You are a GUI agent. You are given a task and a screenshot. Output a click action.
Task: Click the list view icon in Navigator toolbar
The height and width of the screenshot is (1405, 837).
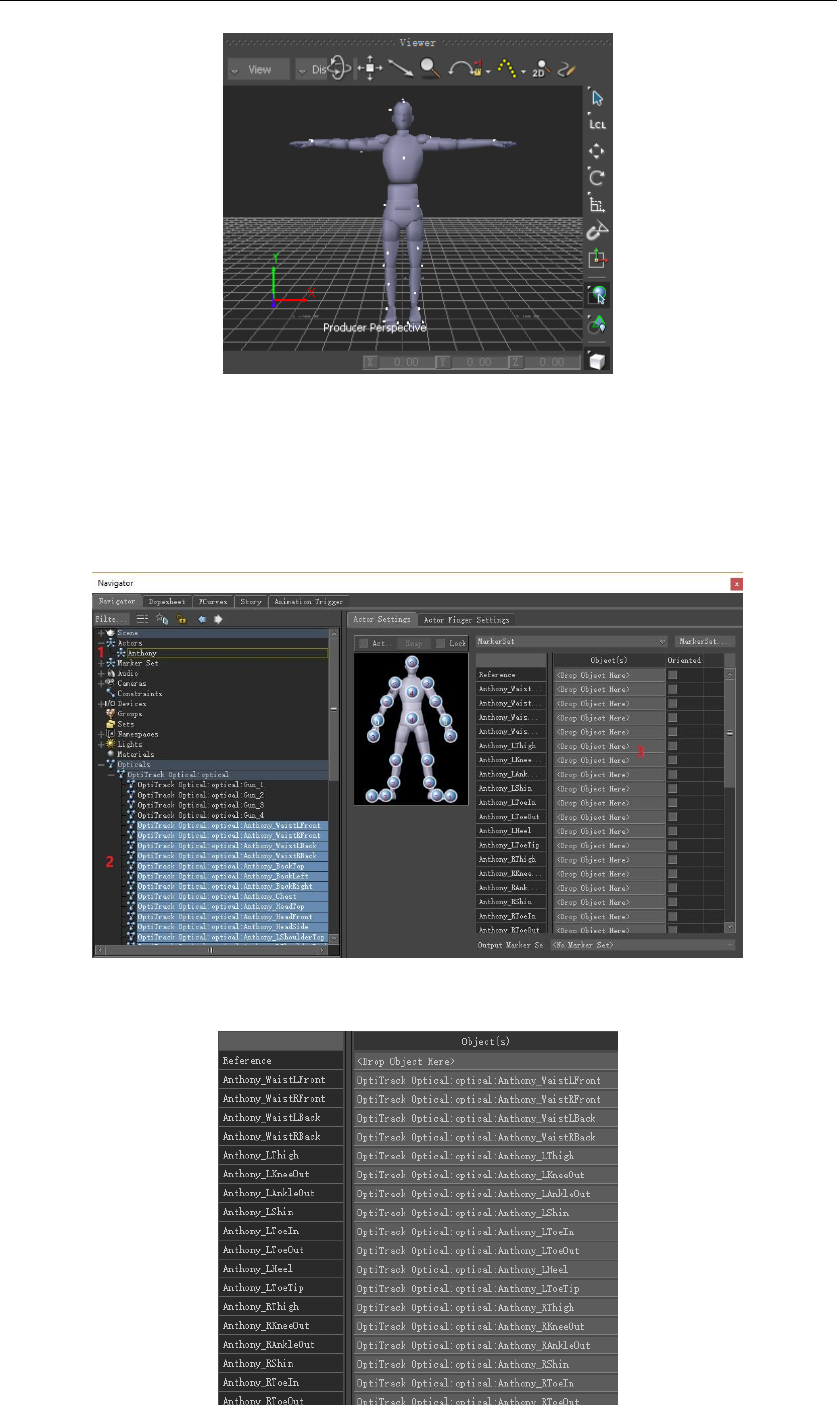(143, 619)
